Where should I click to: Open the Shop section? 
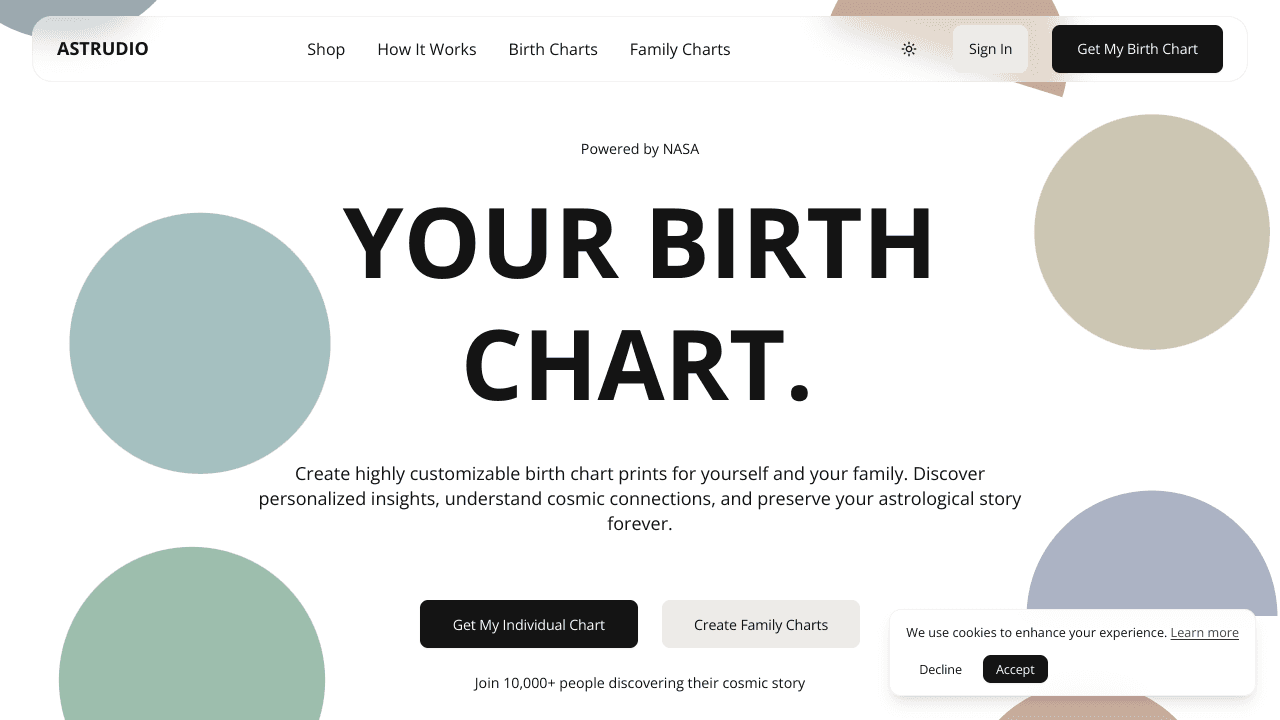coord(326,49)
